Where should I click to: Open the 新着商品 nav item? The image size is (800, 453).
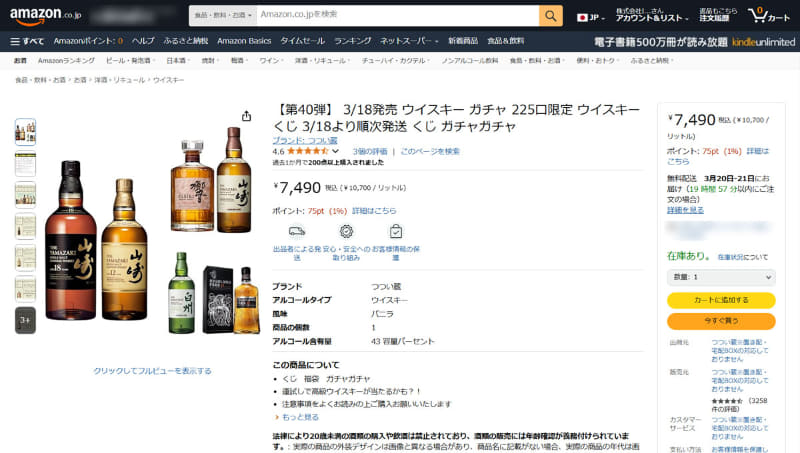coord(463,41)
